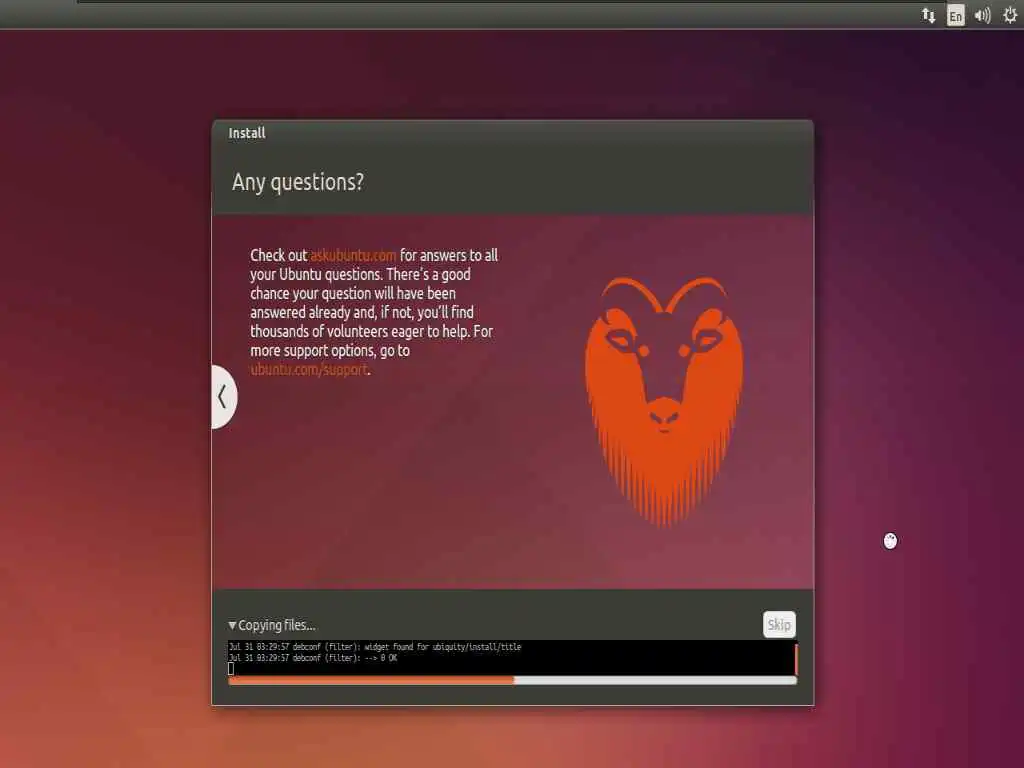This screenshot has width=1024, height=768.
Task: Click the orange goat mascot illustration
Action: [664, 400]
